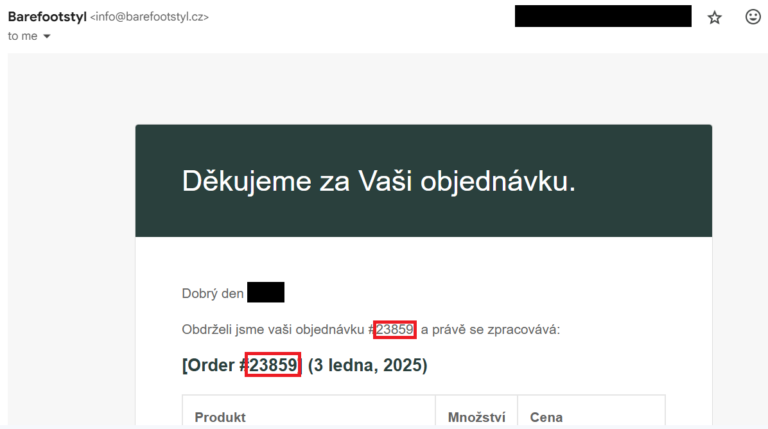This screenshot has width=768, height=429.
Task: Click the 'Dobrý den' greeting text
Action: point(213,293)
